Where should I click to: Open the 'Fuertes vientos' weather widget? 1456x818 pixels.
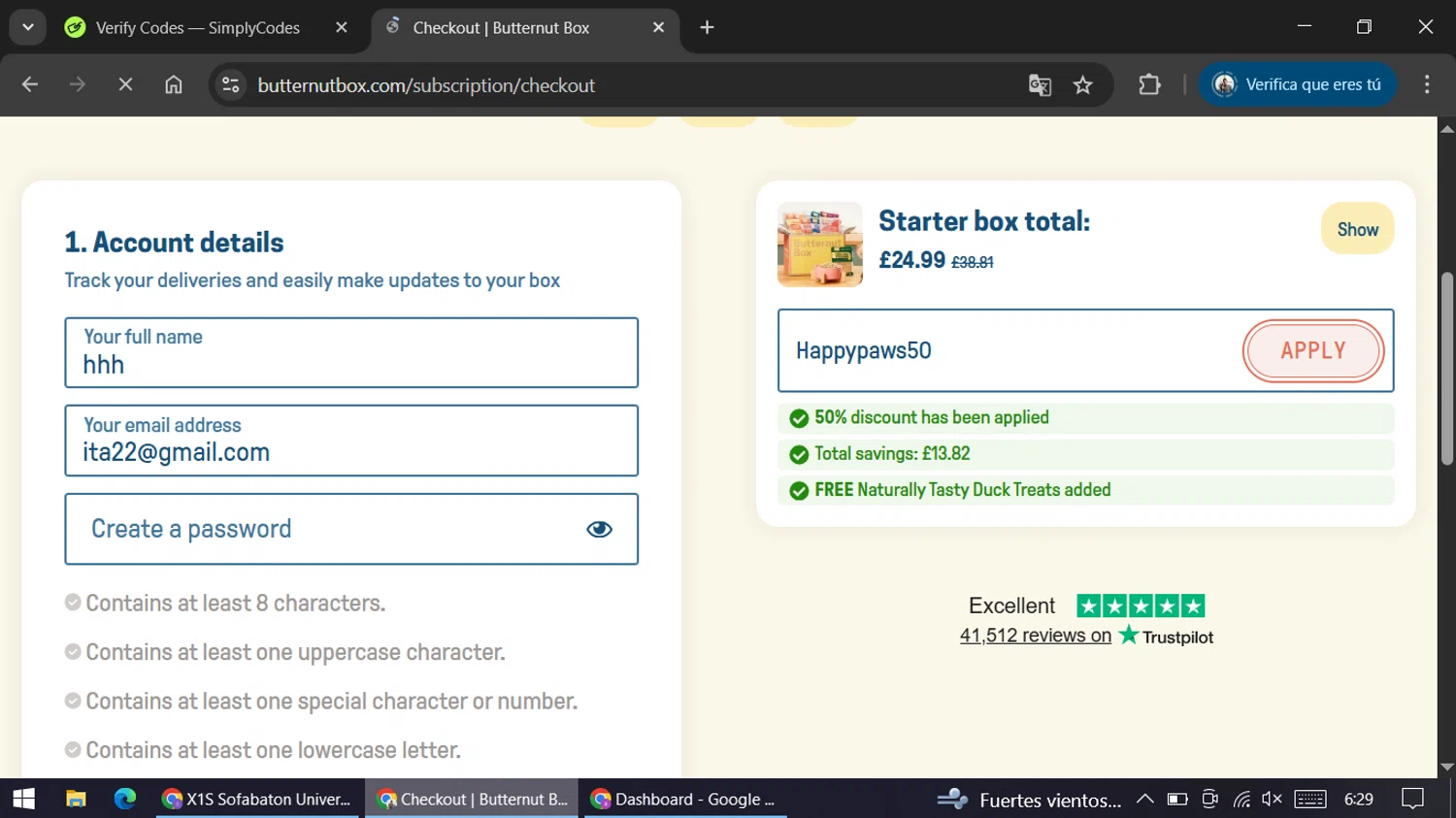pos(1030,800)
